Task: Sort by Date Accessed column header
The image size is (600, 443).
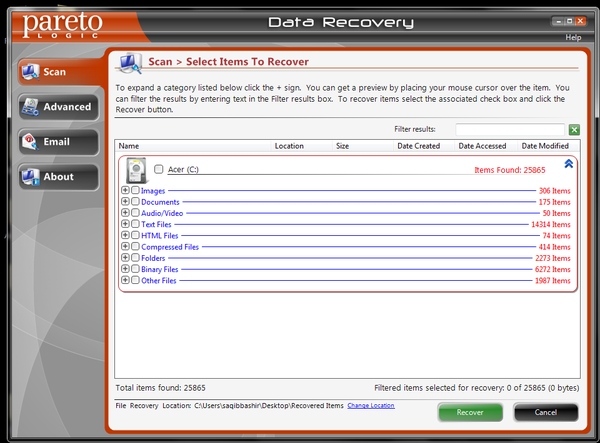Action: point(486,146)
